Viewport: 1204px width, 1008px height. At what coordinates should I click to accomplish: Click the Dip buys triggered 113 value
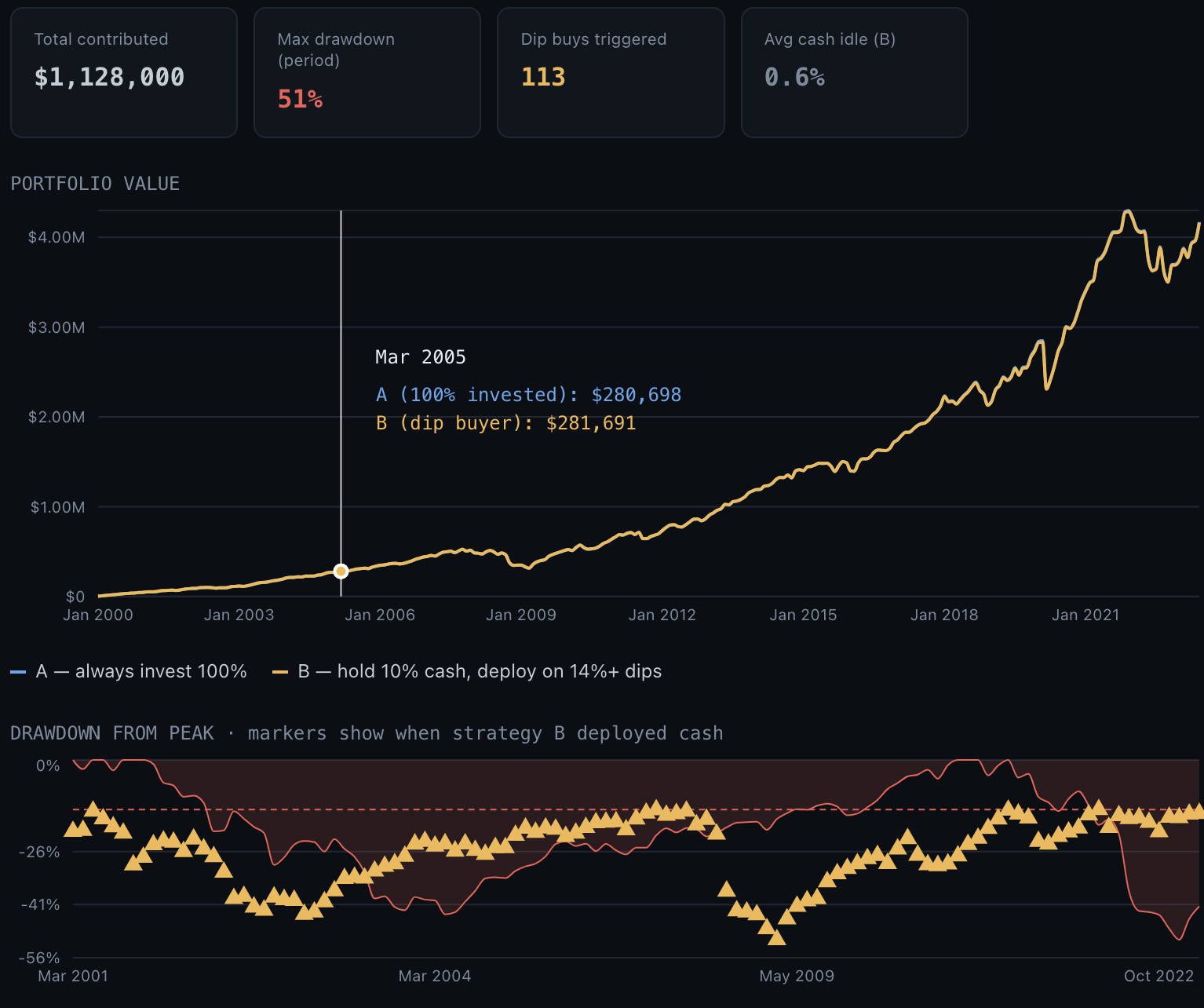pos(543,77)
